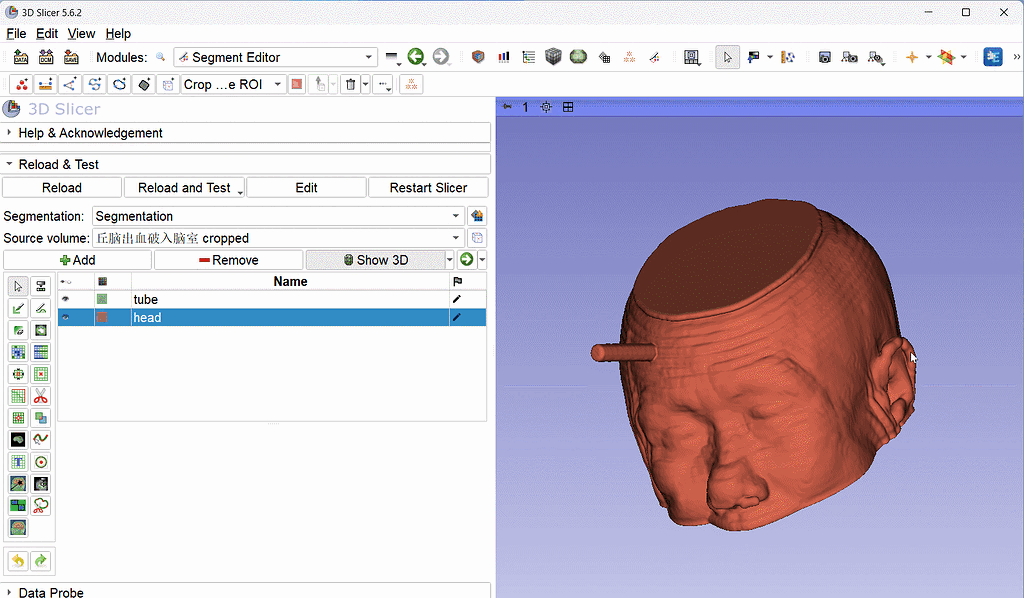The width and height of the screenshot is (1024, 598).
Task: Toggle visibility of the tube segment
Action: (x=66, y=299)
